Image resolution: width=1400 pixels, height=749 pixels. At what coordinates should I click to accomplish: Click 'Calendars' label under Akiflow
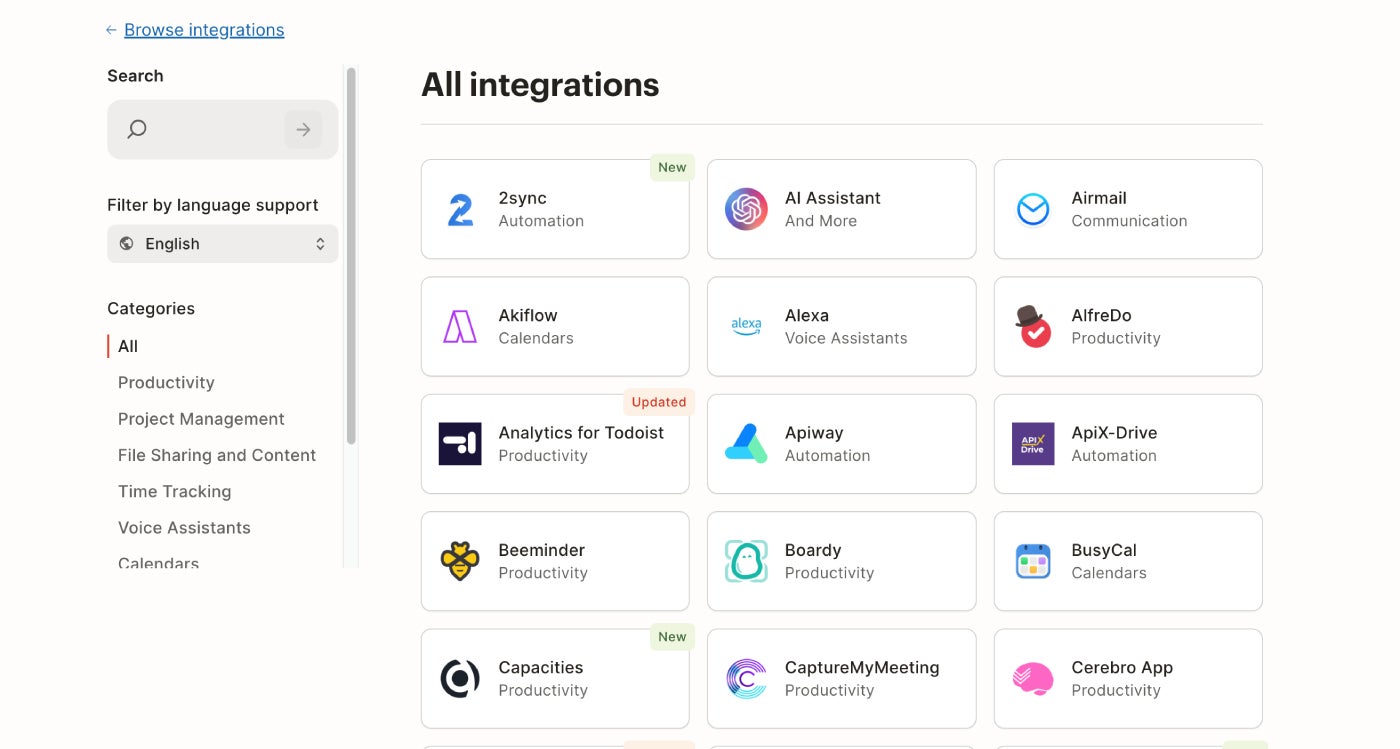click(536, 338)
